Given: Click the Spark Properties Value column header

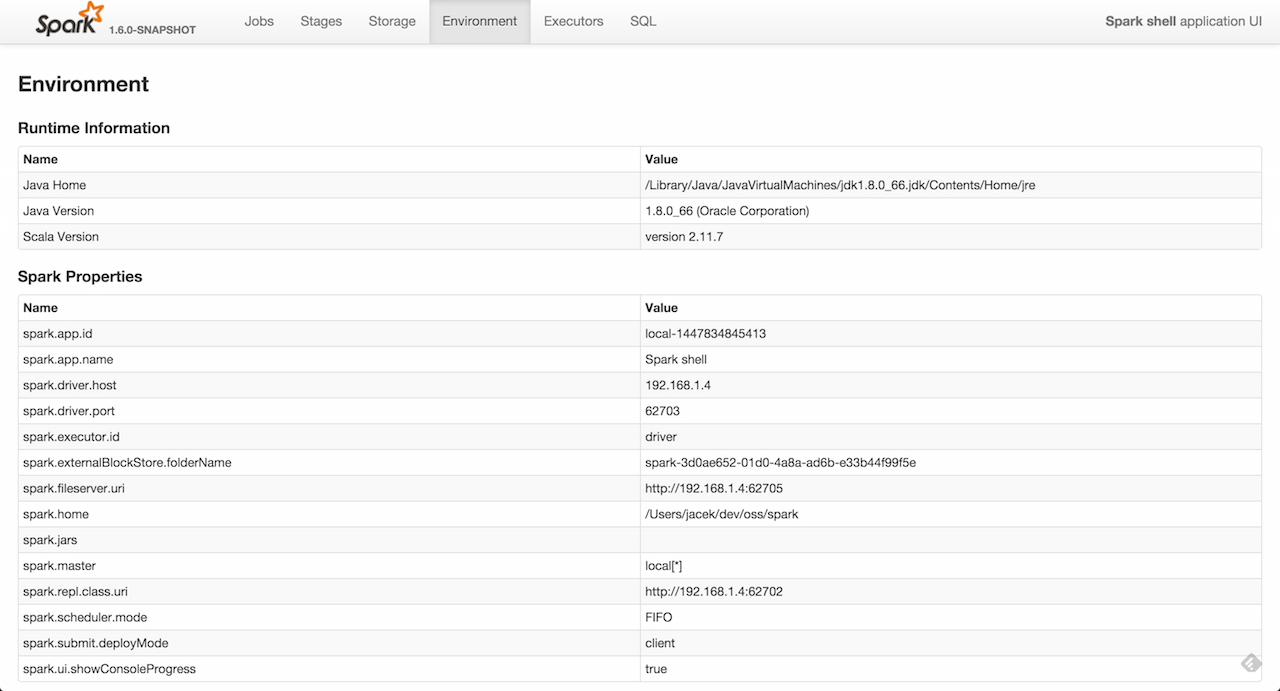Looking at the screenshot, I should 661,308.
